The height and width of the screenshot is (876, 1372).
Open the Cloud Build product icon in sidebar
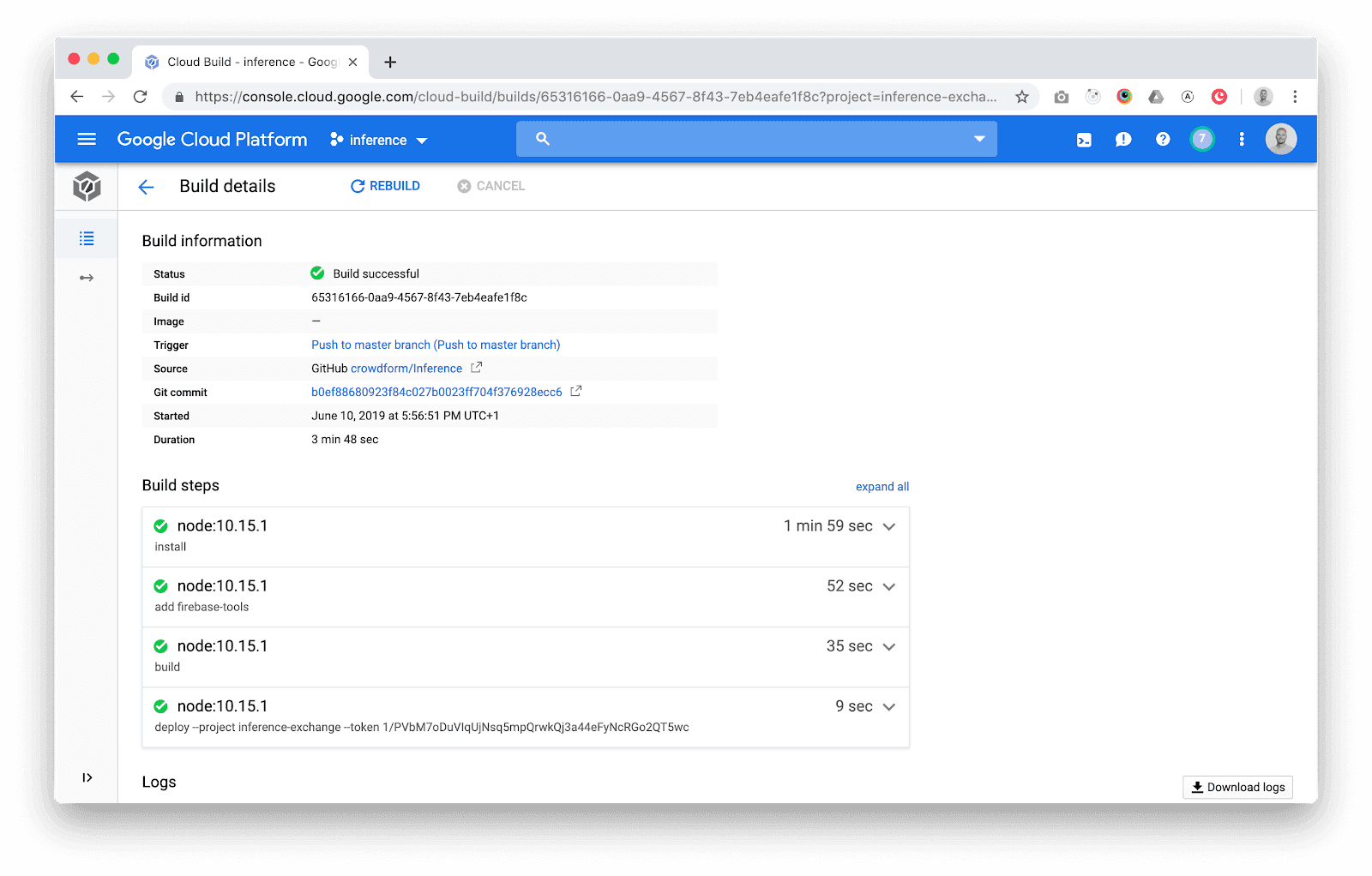(87, 186)
